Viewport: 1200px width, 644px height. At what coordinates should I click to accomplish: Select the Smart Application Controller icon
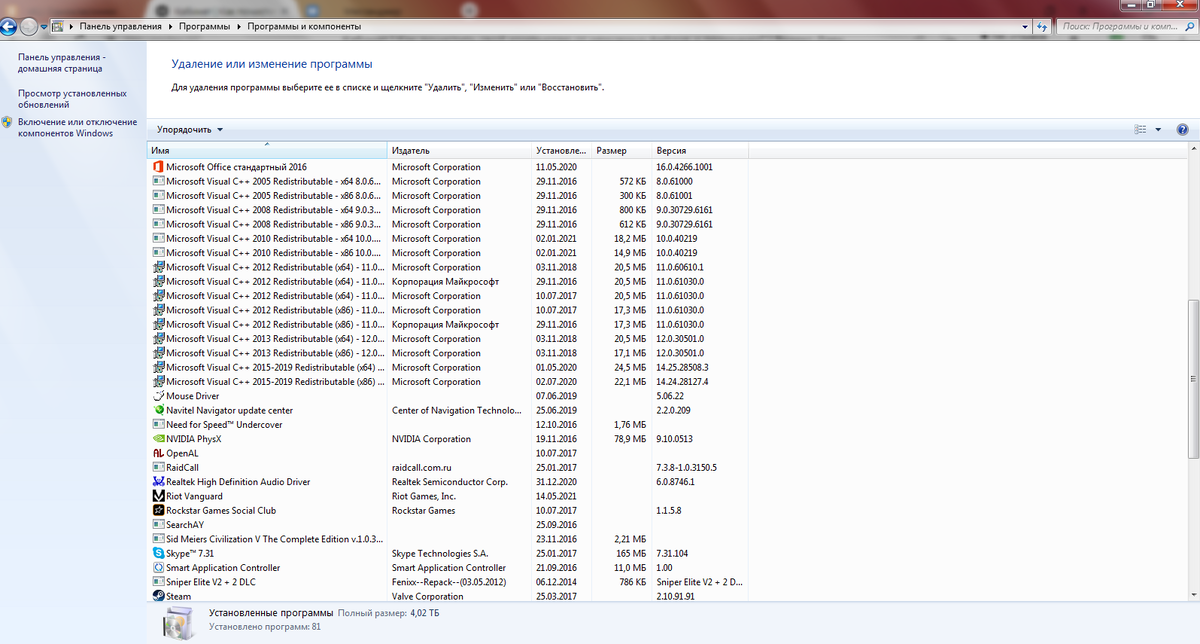158,568
